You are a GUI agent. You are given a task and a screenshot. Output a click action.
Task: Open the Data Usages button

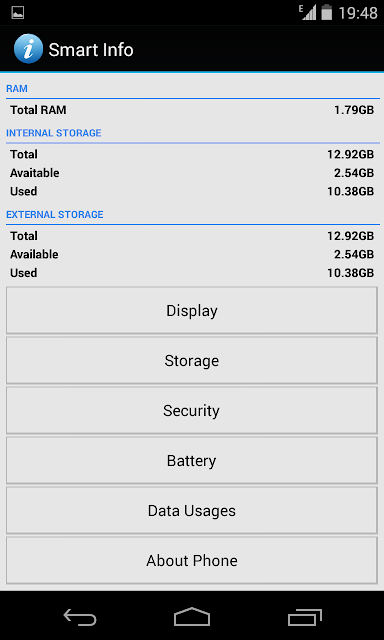click(191, 511)
